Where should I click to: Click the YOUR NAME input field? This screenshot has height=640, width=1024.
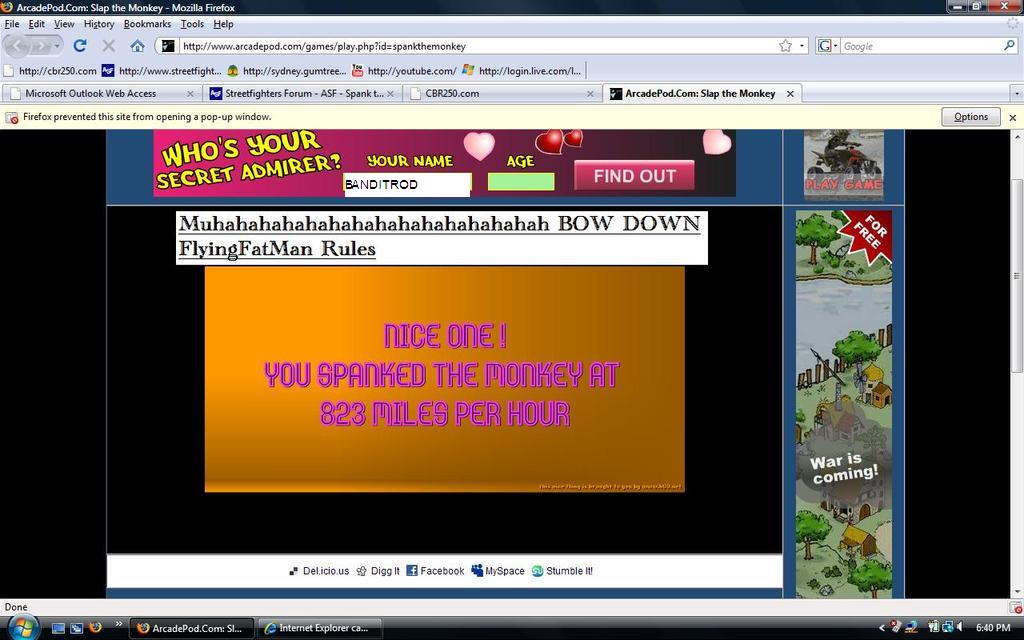point(406,184)
